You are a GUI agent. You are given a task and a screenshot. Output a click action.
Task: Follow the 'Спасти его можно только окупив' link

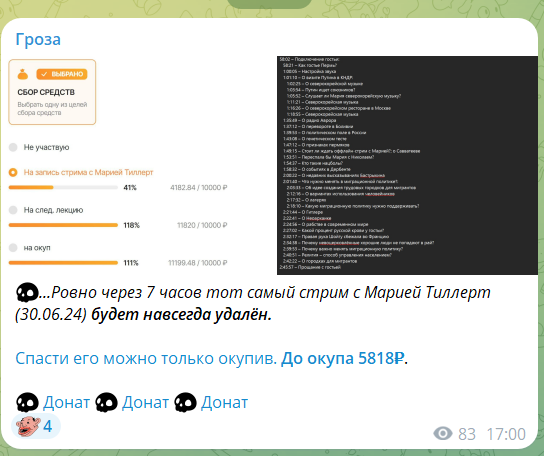(146, 358)
